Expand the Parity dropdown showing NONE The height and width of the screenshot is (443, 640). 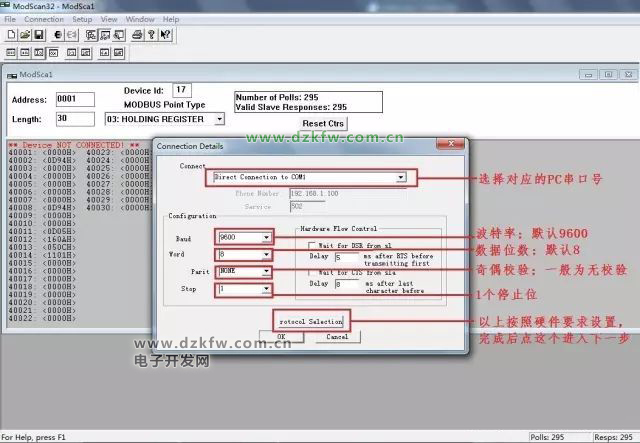[266, 271]
